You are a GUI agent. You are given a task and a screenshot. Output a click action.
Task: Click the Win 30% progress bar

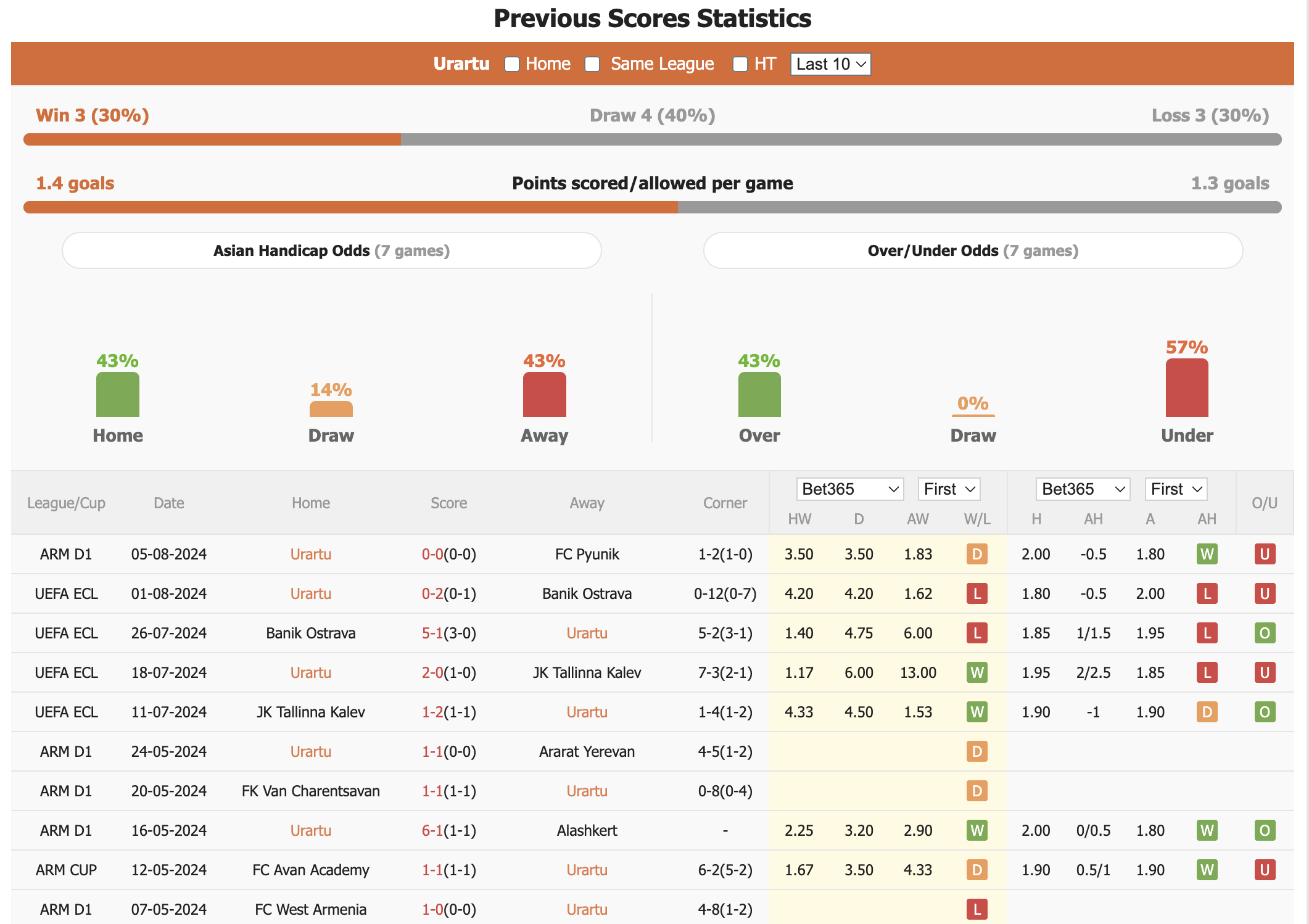tap(212, 139)
